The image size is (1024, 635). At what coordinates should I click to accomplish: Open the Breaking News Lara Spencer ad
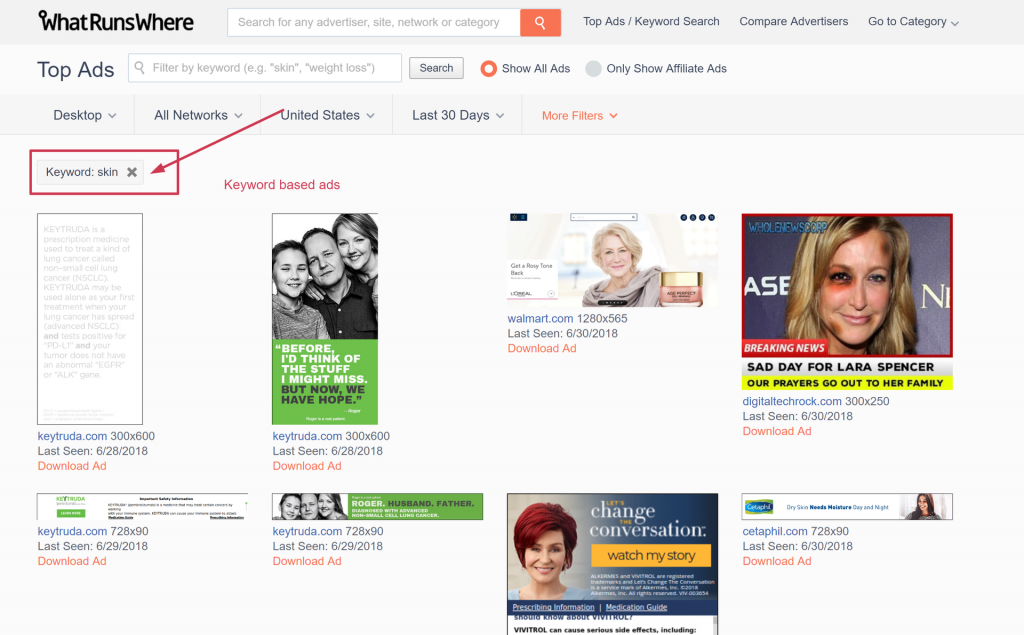(847, 302)
